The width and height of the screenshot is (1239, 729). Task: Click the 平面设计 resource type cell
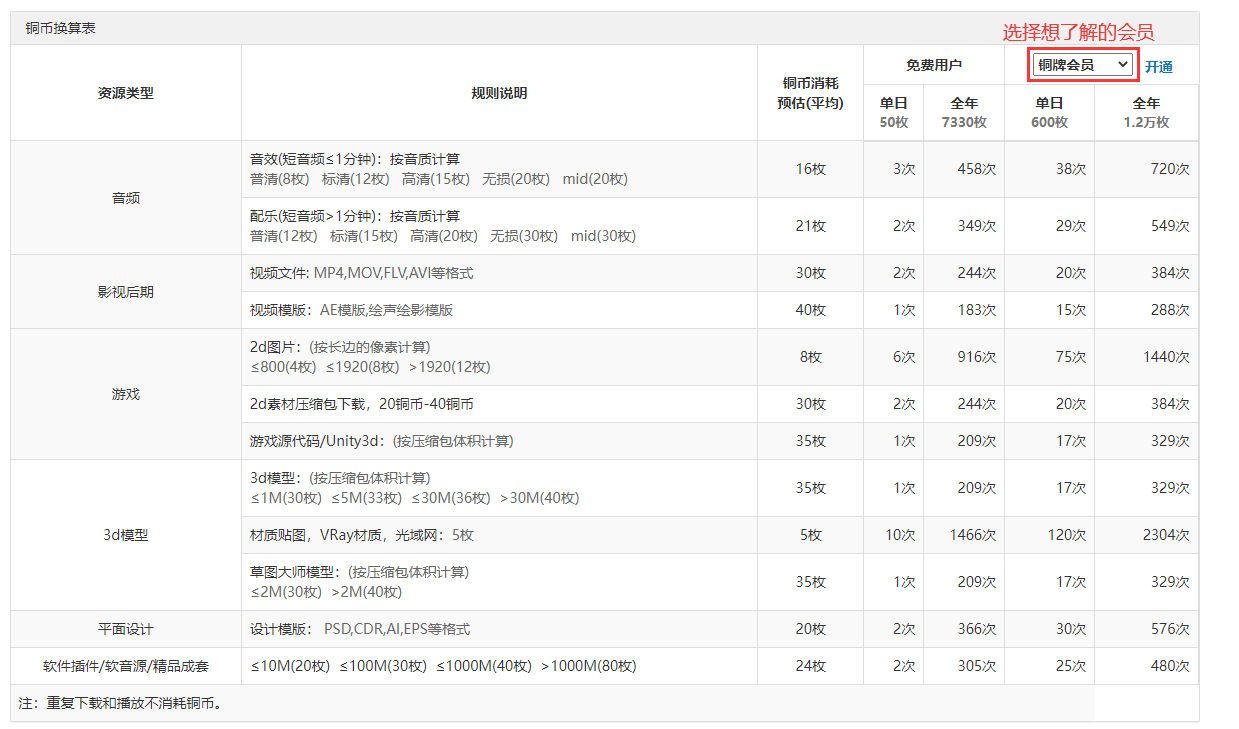coord(126,629)
